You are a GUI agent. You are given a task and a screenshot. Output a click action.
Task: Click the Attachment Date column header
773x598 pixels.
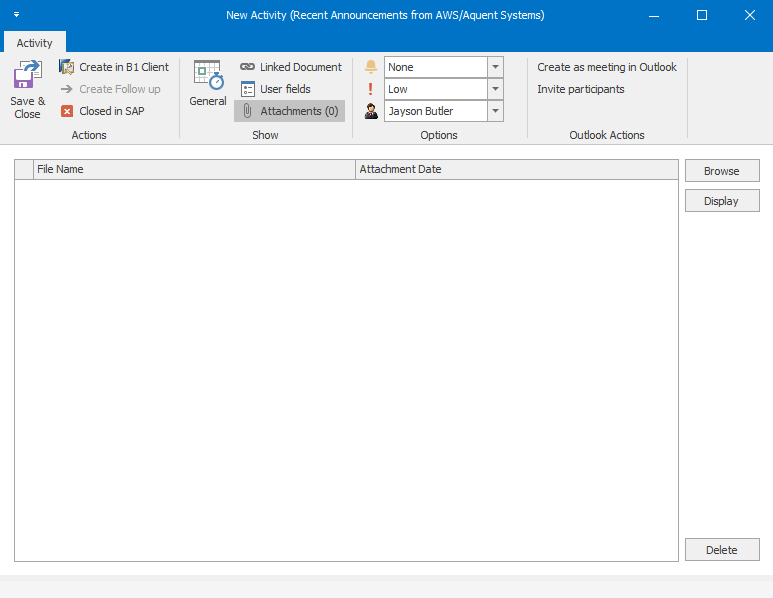coord(517,169)
